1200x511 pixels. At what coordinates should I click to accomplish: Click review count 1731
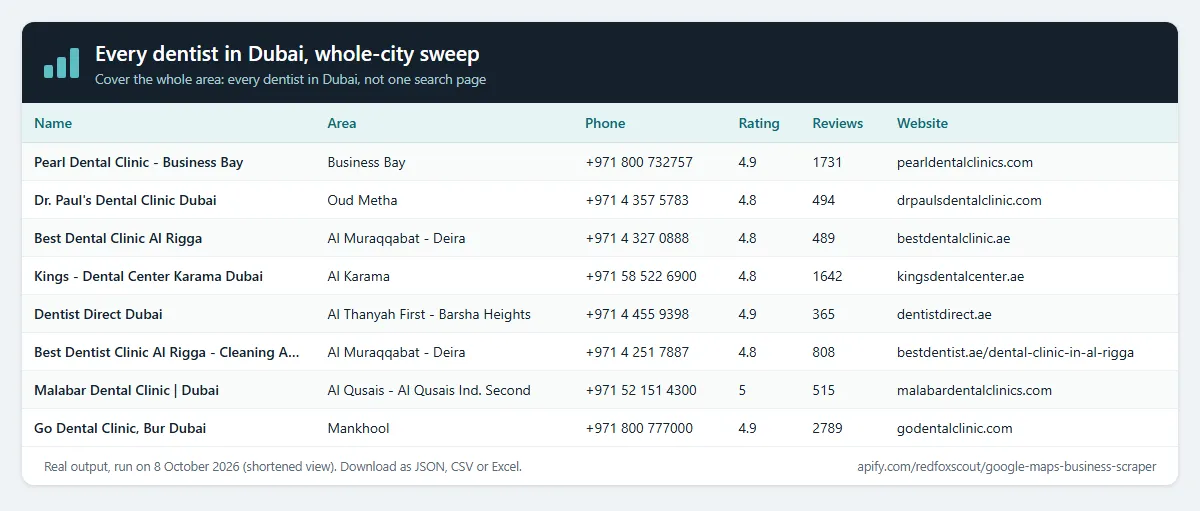click(x=827, y=162)
